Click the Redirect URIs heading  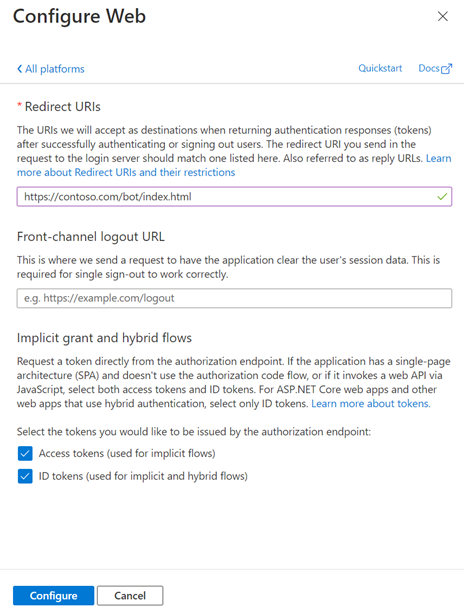(63, 107)
